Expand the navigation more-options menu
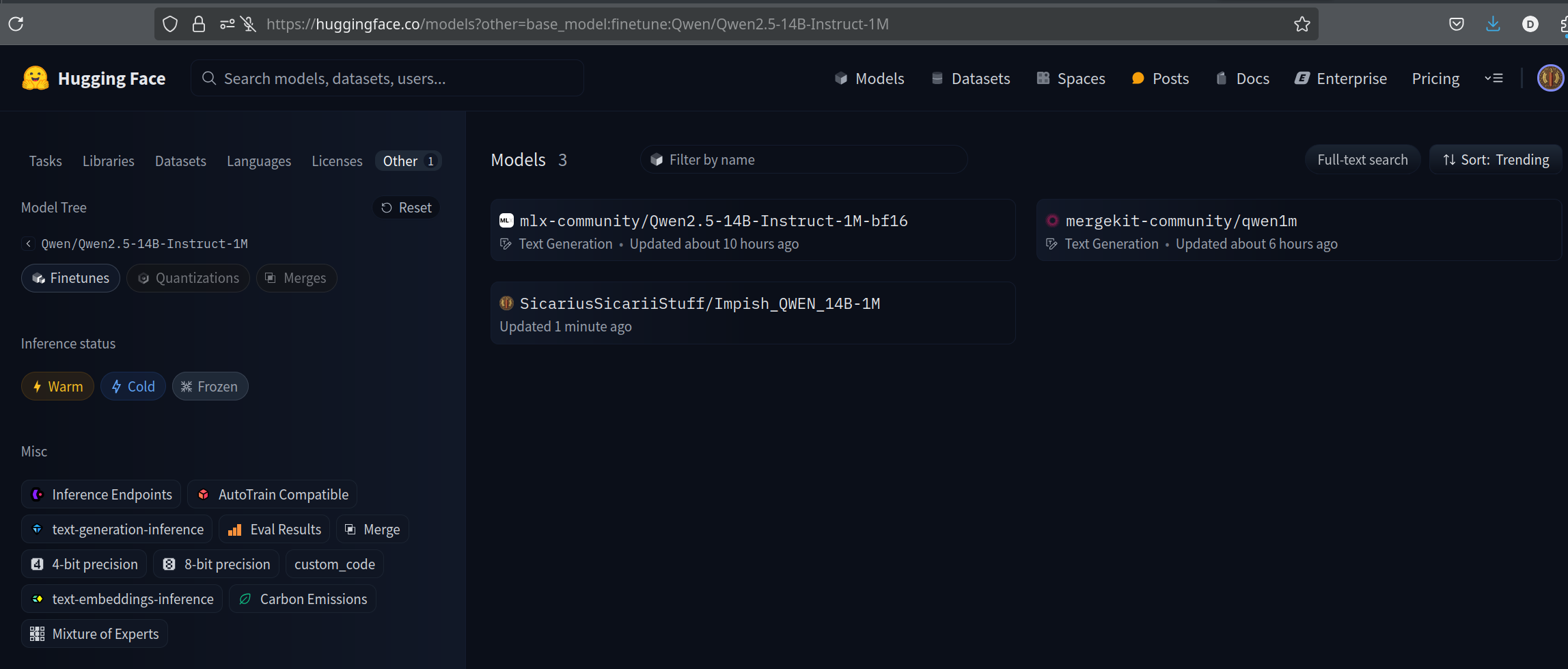 tap(1494, 79)
